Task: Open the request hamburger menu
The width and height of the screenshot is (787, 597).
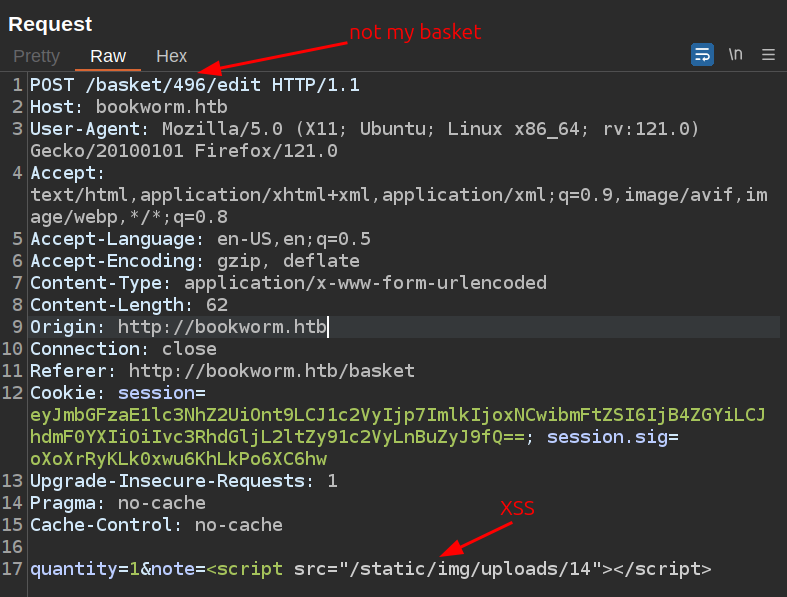Action: pyautogui.click(x=768, y=54)
